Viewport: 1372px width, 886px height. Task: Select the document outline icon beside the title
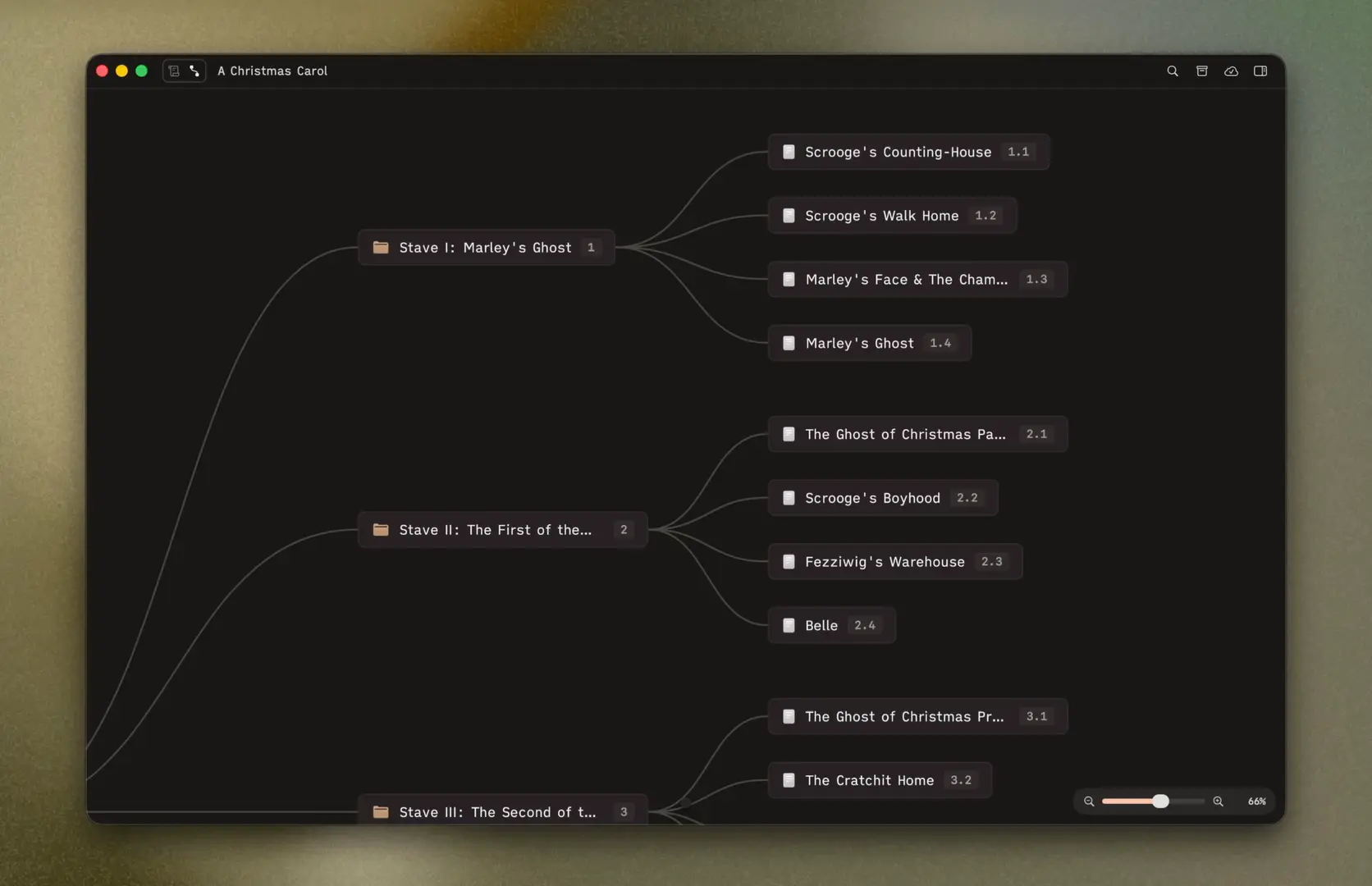tap(173, 71)
